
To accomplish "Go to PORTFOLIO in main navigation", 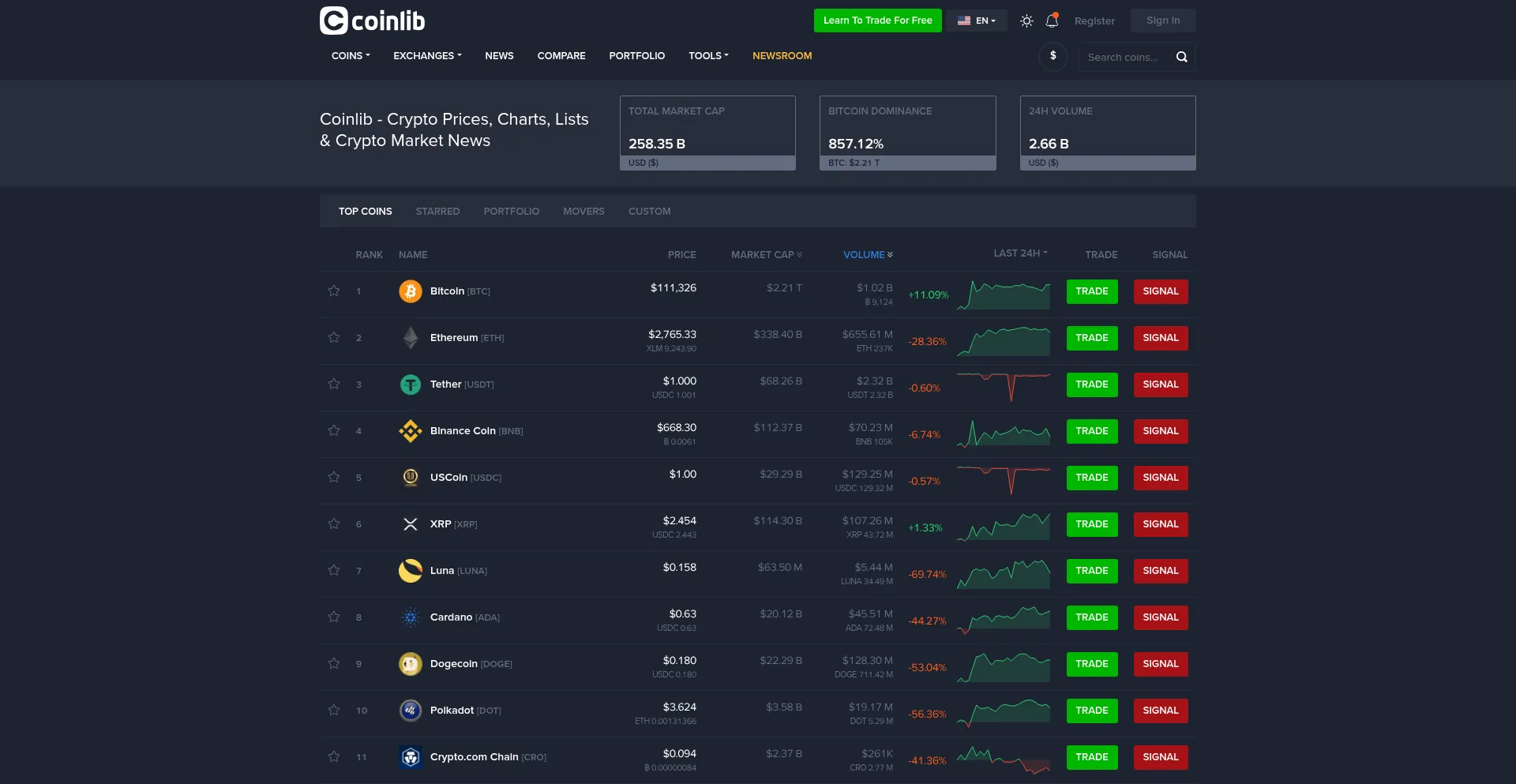I will coord(636,56).
